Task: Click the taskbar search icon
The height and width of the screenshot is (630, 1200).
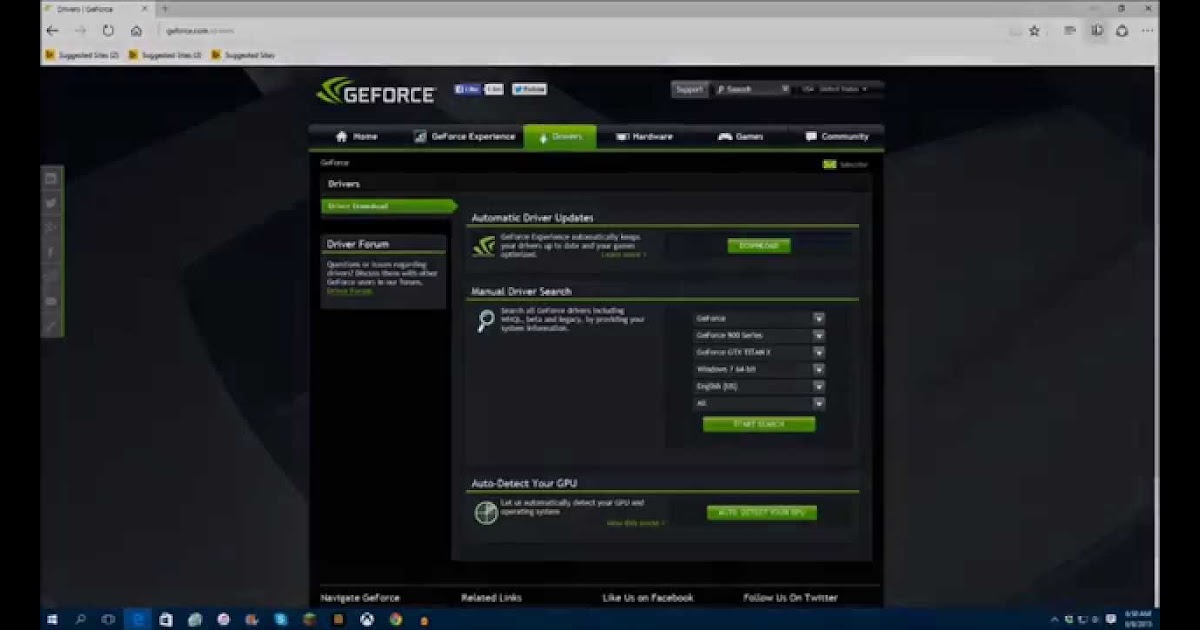Action: coord(81,619)
